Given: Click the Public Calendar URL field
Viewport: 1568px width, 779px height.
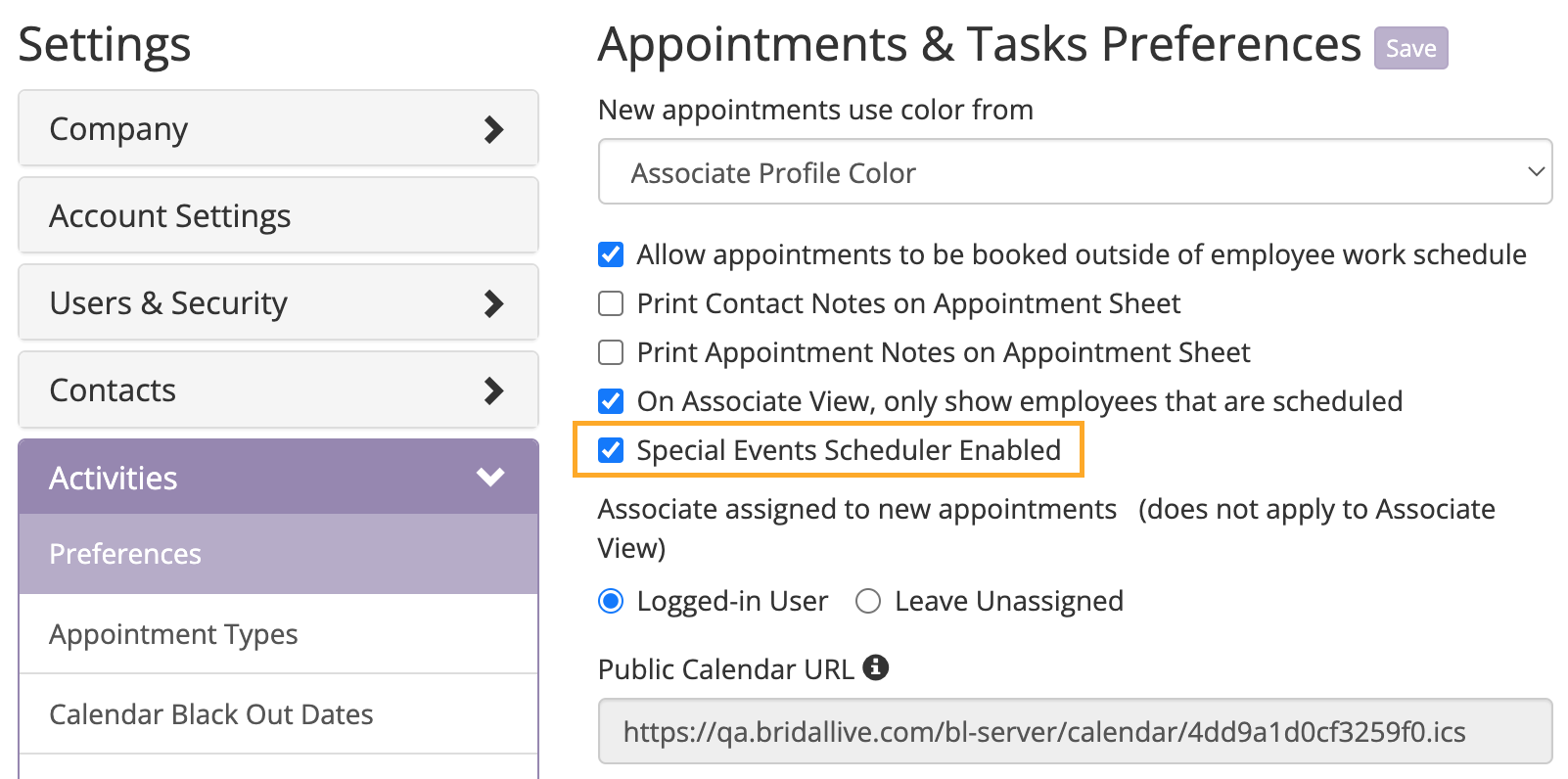Looking at the screenshot, I should (1075, 732).
